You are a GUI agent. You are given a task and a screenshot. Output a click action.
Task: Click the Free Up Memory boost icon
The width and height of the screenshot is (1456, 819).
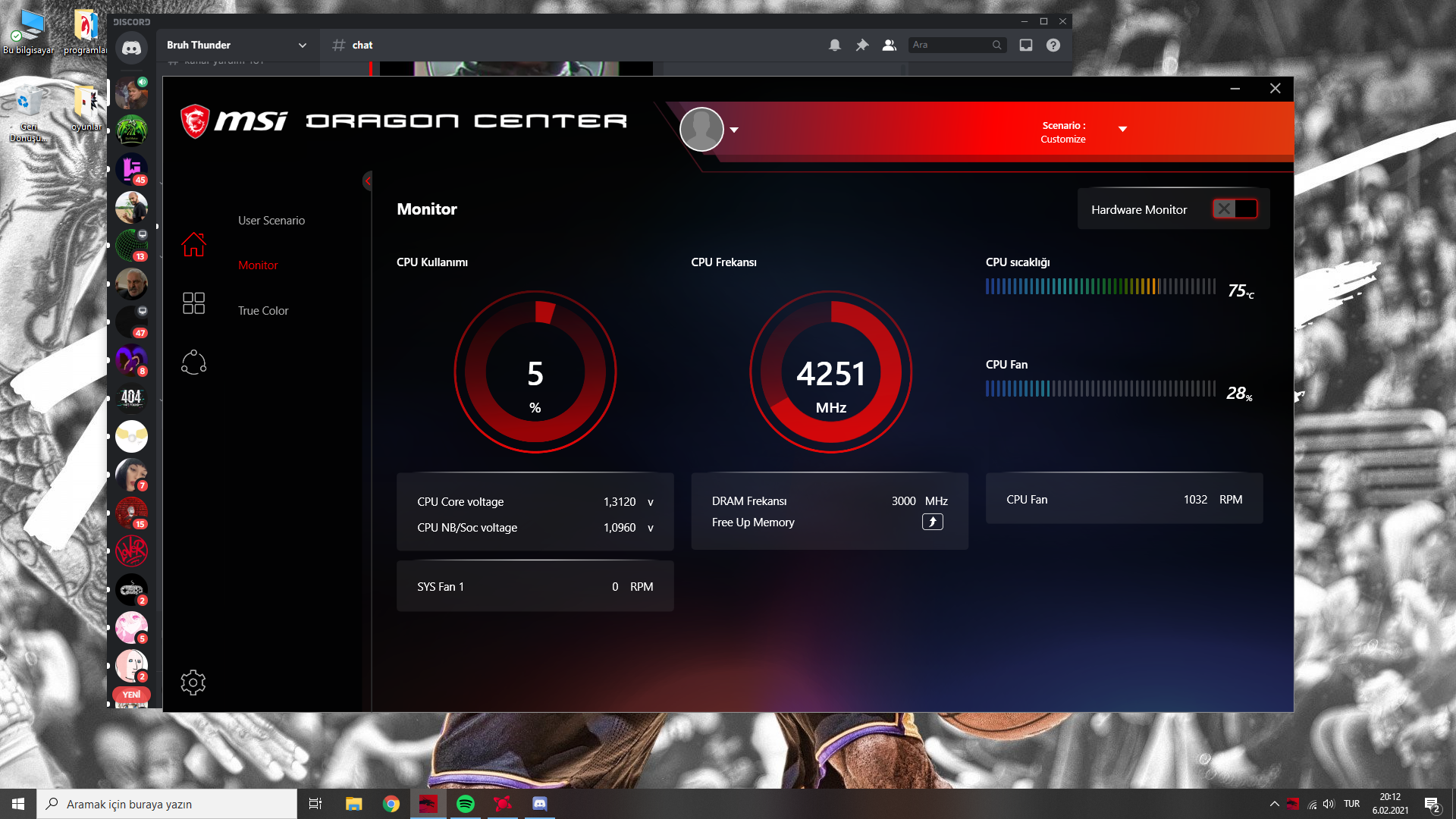(x=932, y=522)
